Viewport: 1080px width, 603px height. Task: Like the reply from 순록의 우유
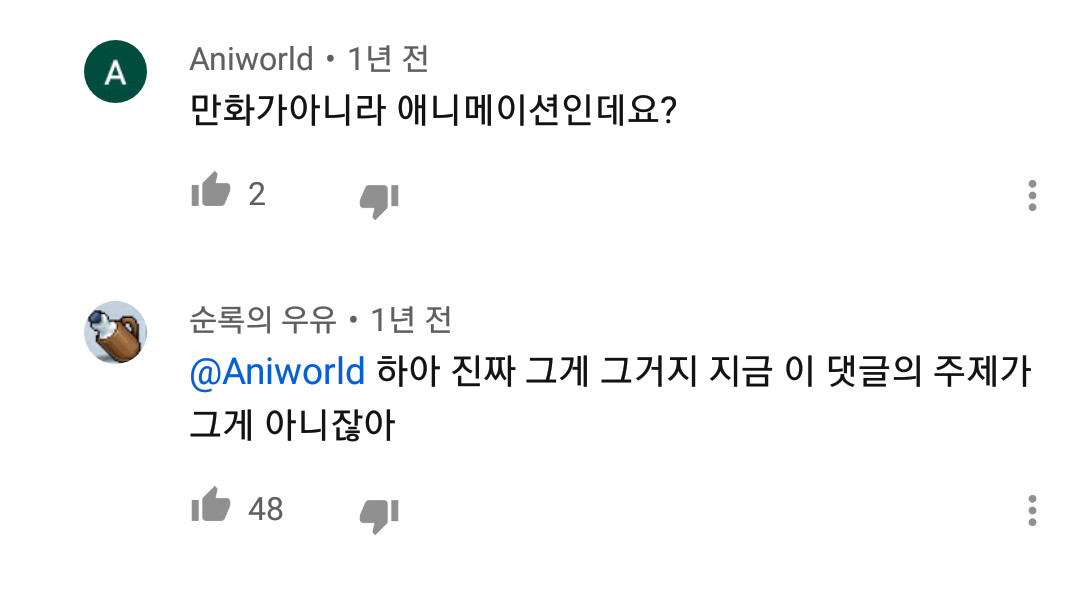[211, 509]
